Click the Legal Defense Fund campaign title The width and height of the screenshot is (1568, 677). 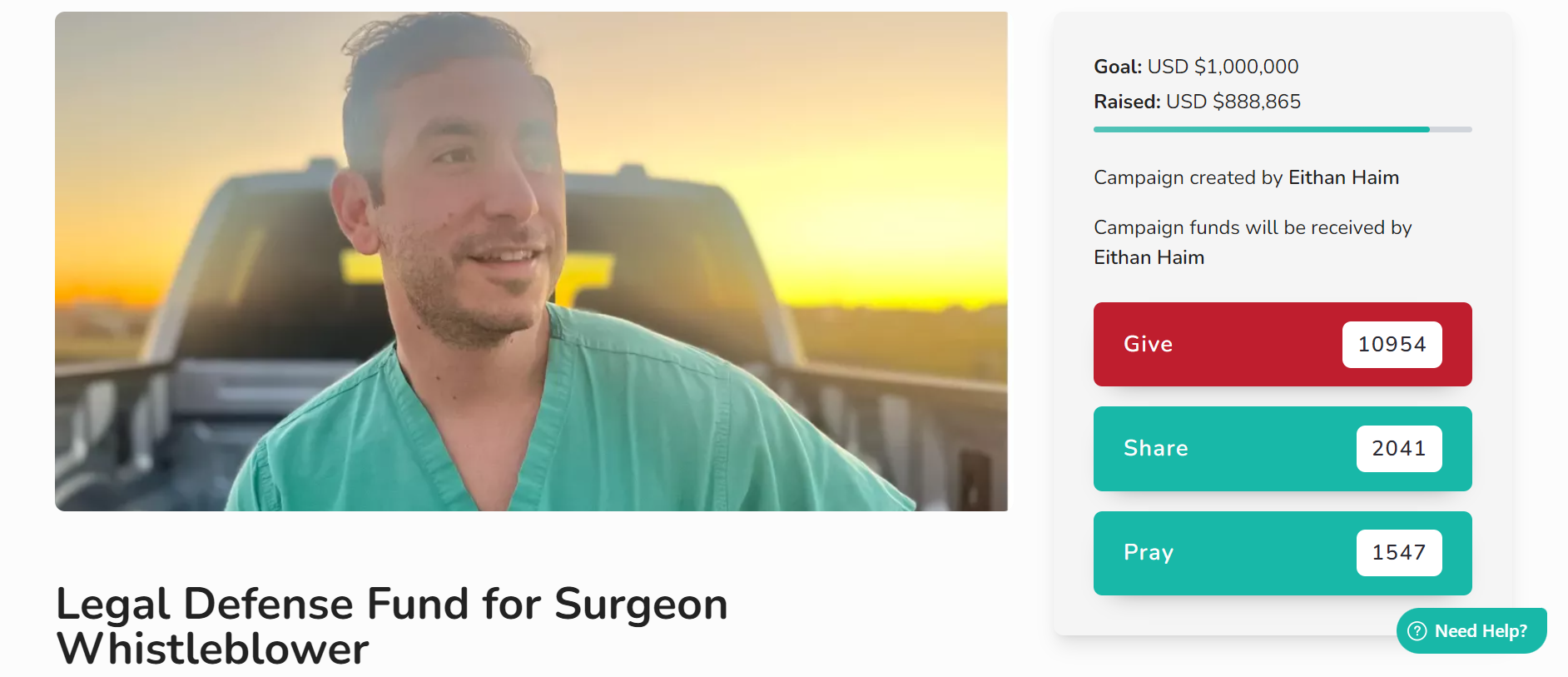pyautogui.click(x=391, y=626)
